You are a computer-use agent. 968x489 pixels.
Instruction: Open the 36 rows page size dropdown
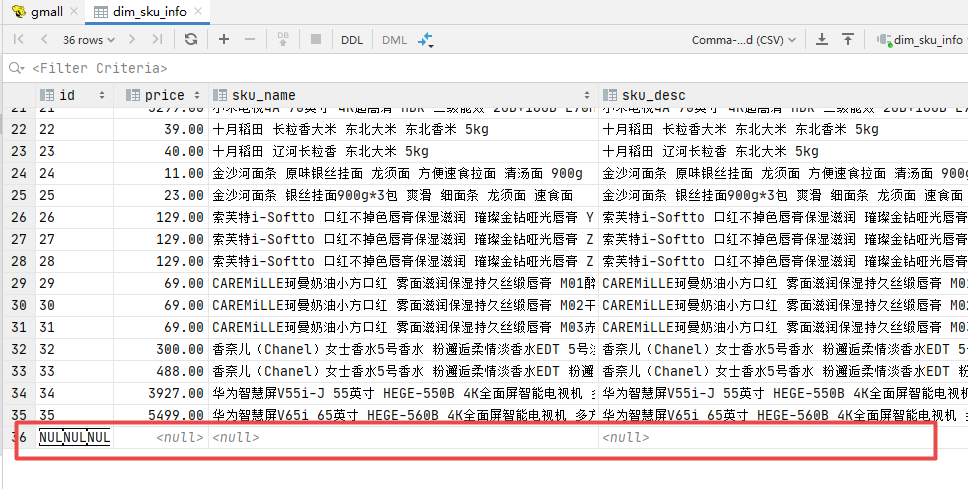(x=89, y=40)
